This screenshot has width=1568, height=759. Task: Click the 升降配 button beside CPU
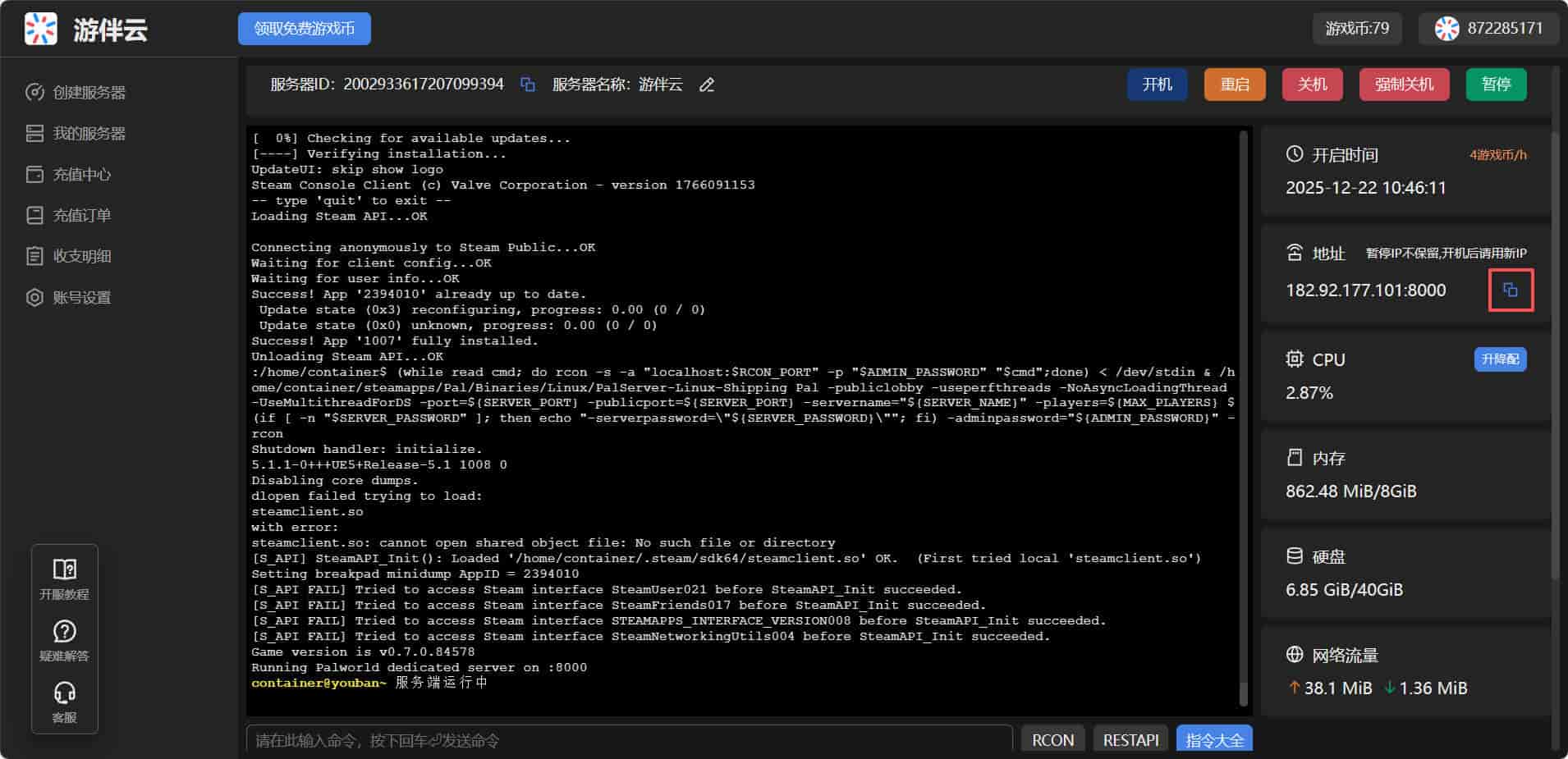point(1500,359)
